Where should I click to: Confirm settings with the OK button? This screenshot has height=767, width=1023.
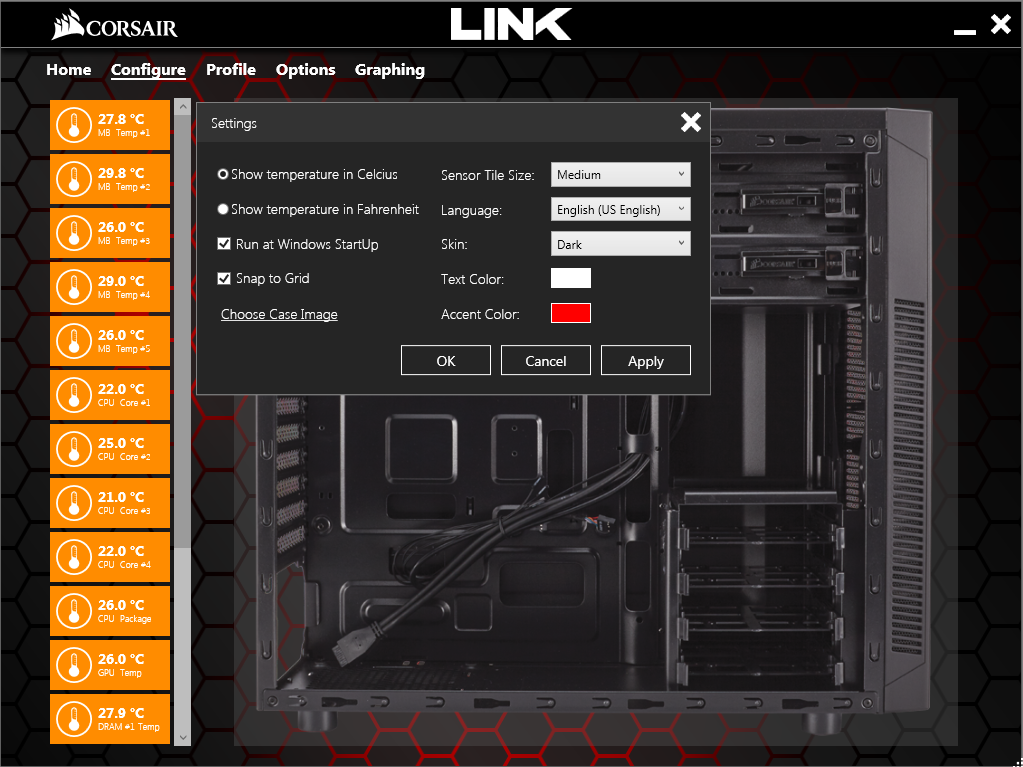[x=446, y=361]
